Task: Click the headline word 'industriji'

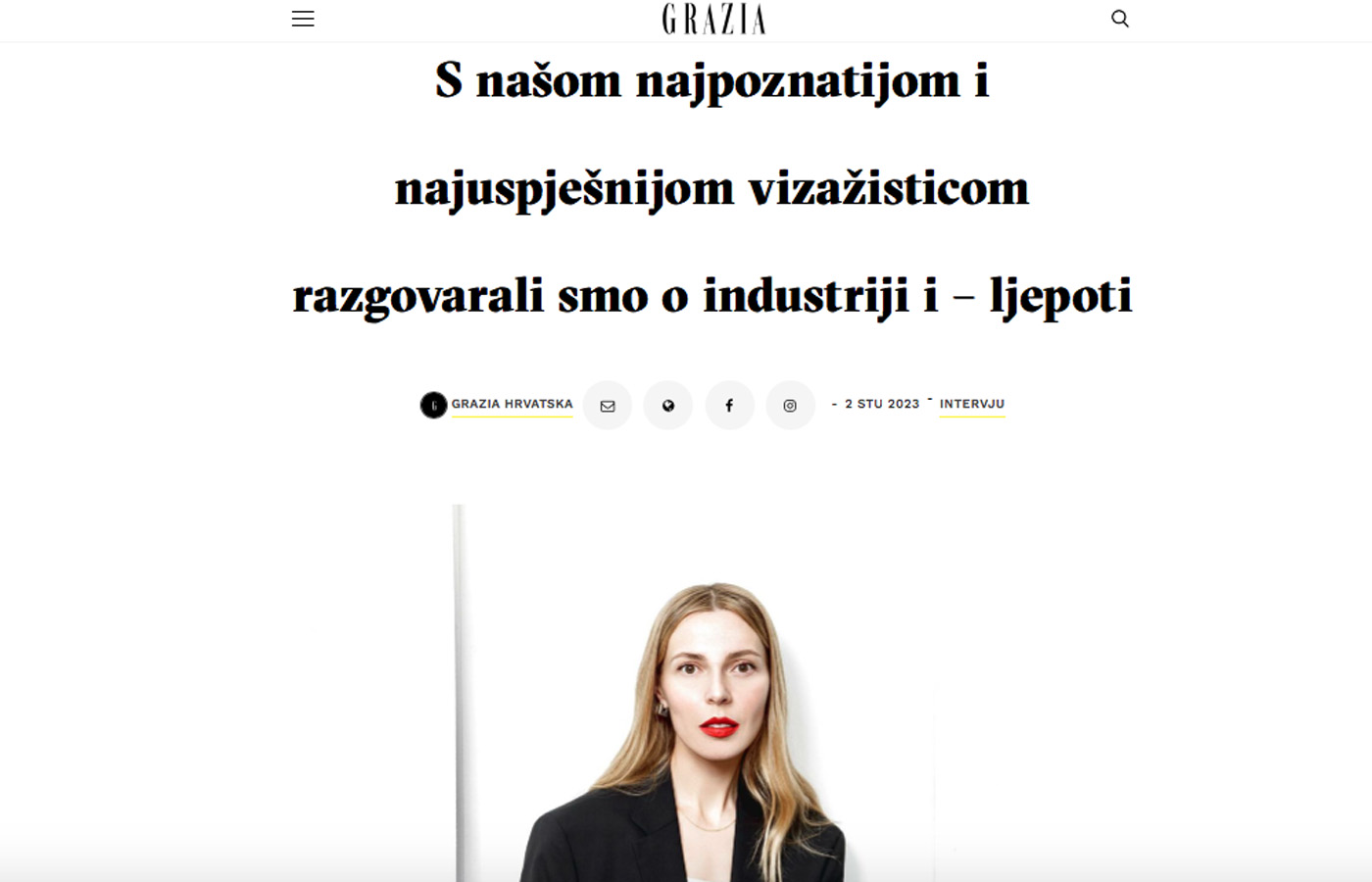Action: (x=807, y=297)
